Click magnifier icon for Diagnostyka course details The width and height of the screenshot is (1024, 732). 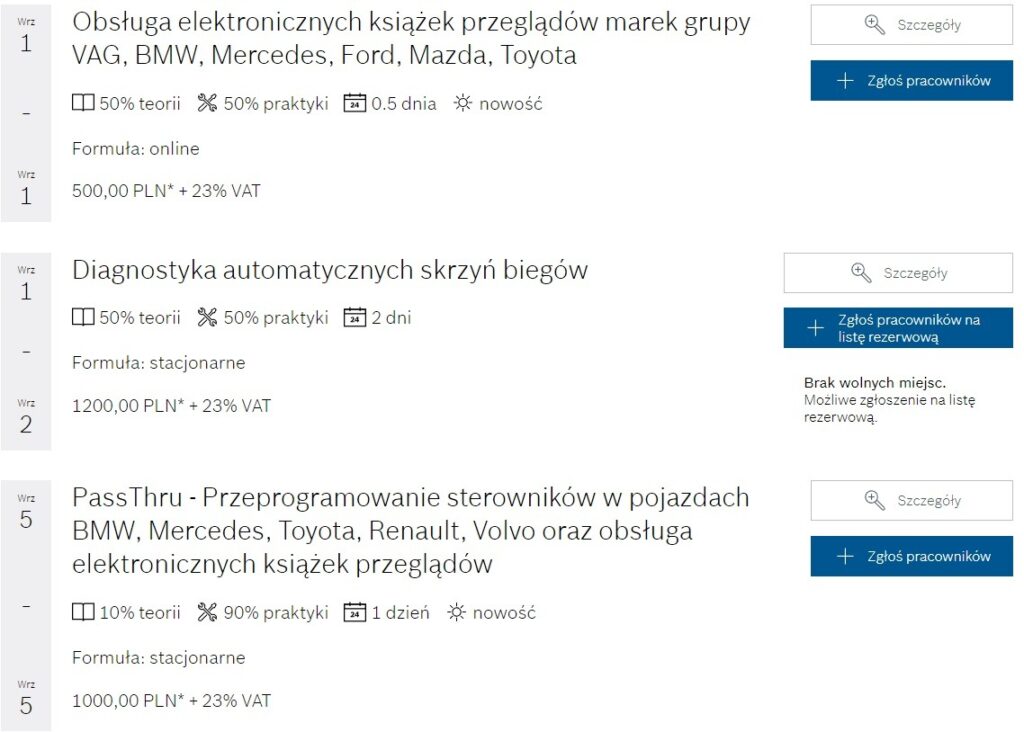pos(861,273)
